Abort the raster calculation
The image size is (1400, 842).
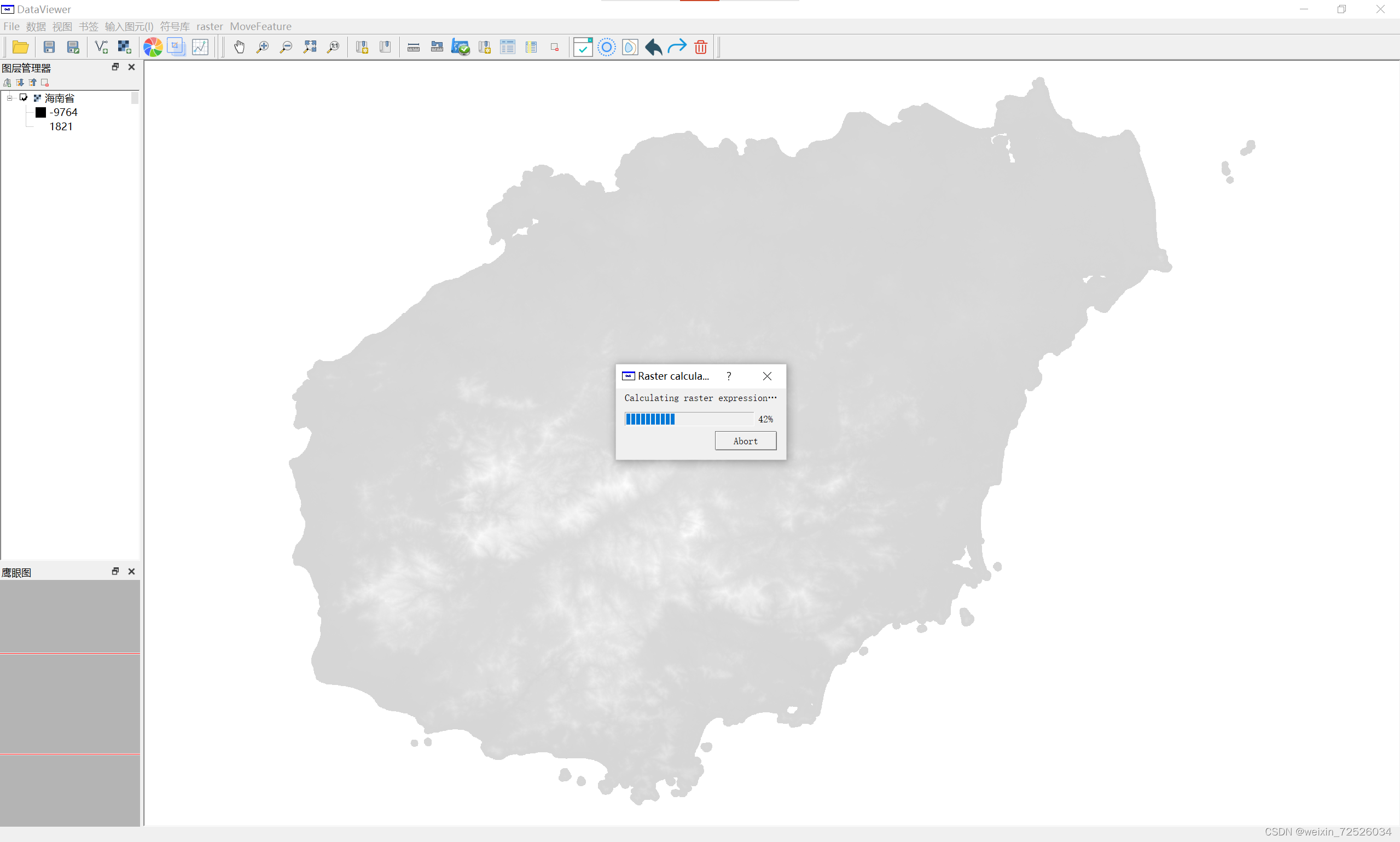[745, 441]
